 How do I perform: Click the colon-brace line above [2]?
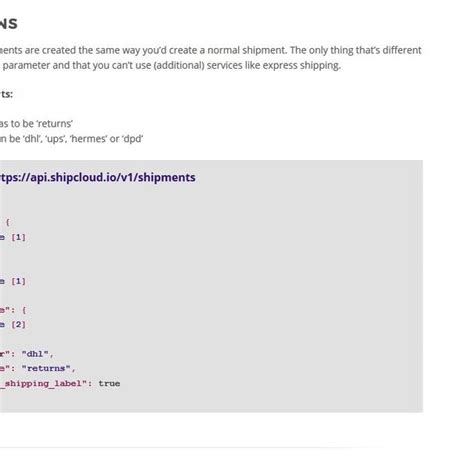coord(13,310)
